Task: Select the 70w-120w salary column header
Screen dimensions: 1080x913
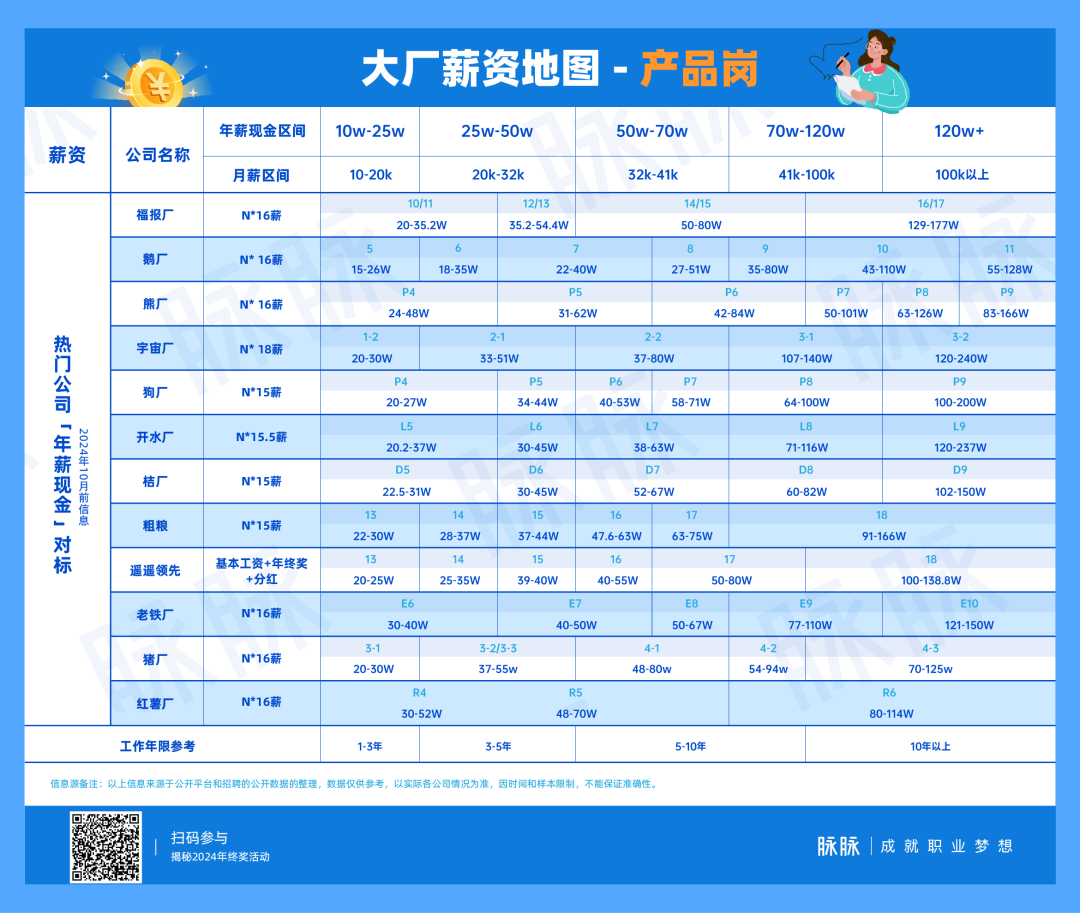Action: click(805, 132)
